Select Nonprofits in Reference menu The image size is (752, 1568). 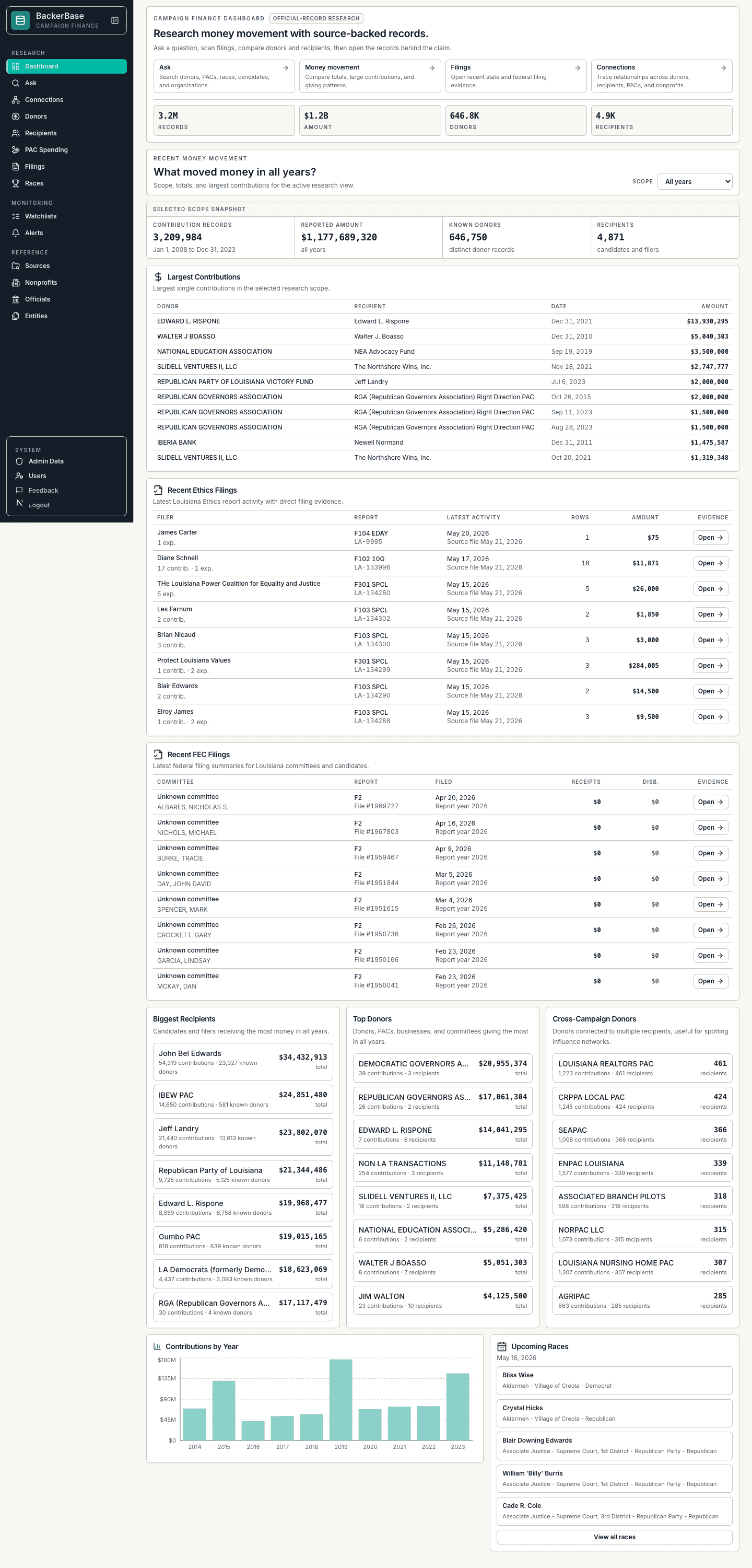pyautogui.click(x=66, y=283)
